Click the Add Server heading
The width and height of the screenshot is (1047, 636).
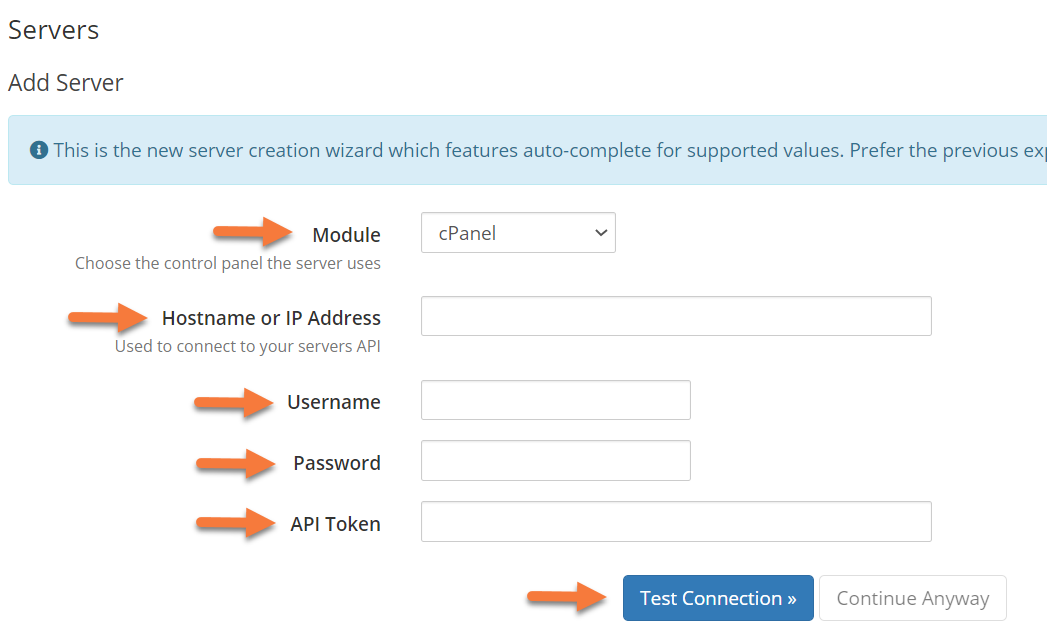pos(66,82)
